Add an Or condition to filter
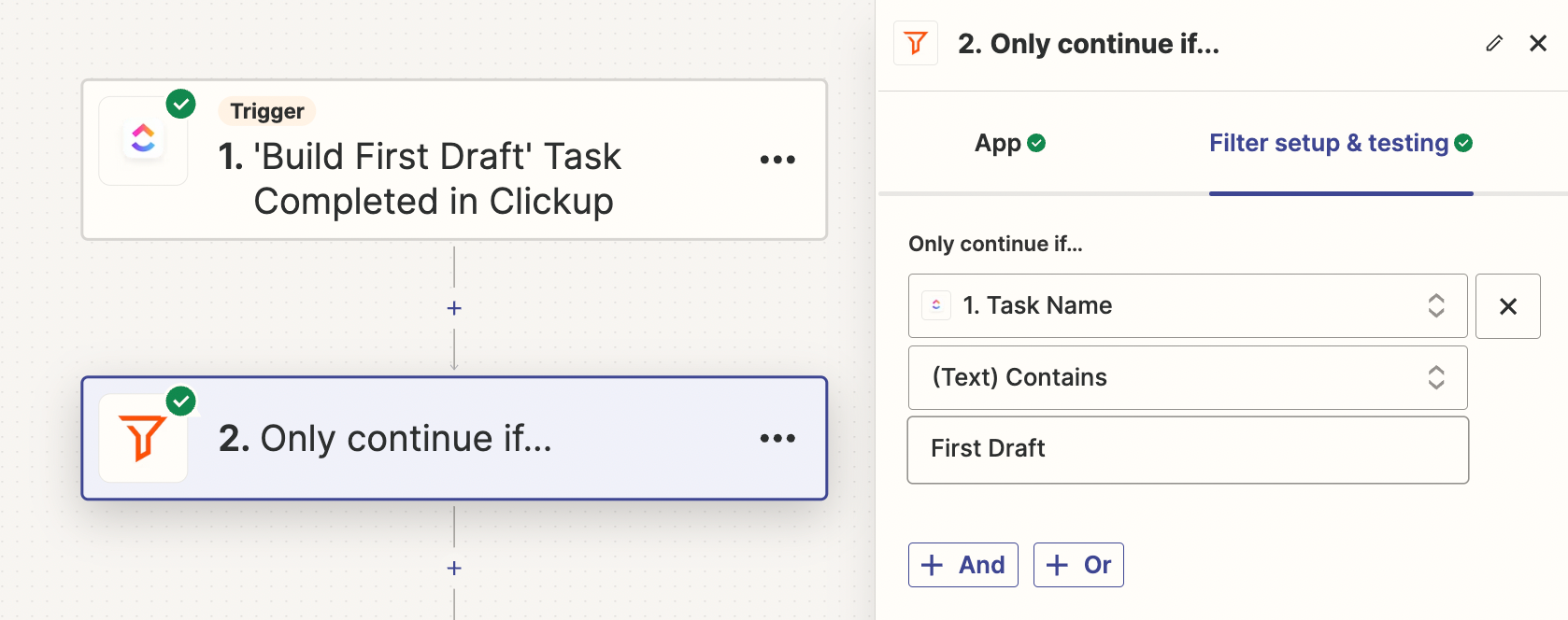The image size is (1568, 620). click(x=1078, y=565)
